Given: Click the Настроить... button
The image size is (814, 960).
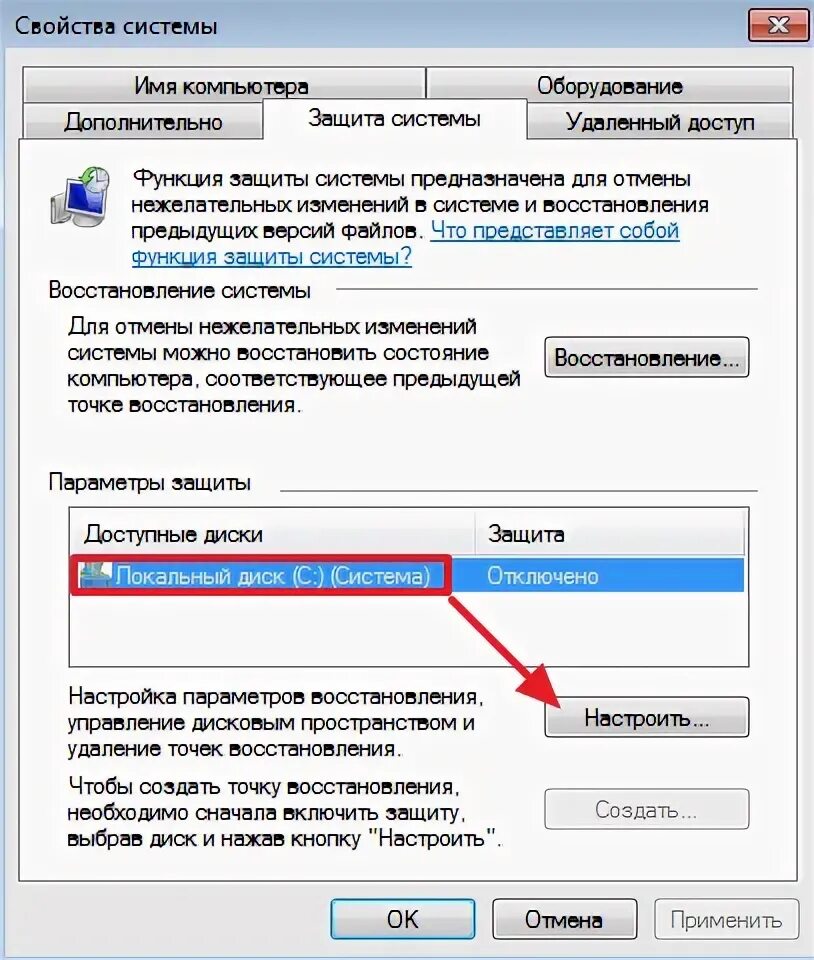Looking at the screenshot, I should (646, 717).
